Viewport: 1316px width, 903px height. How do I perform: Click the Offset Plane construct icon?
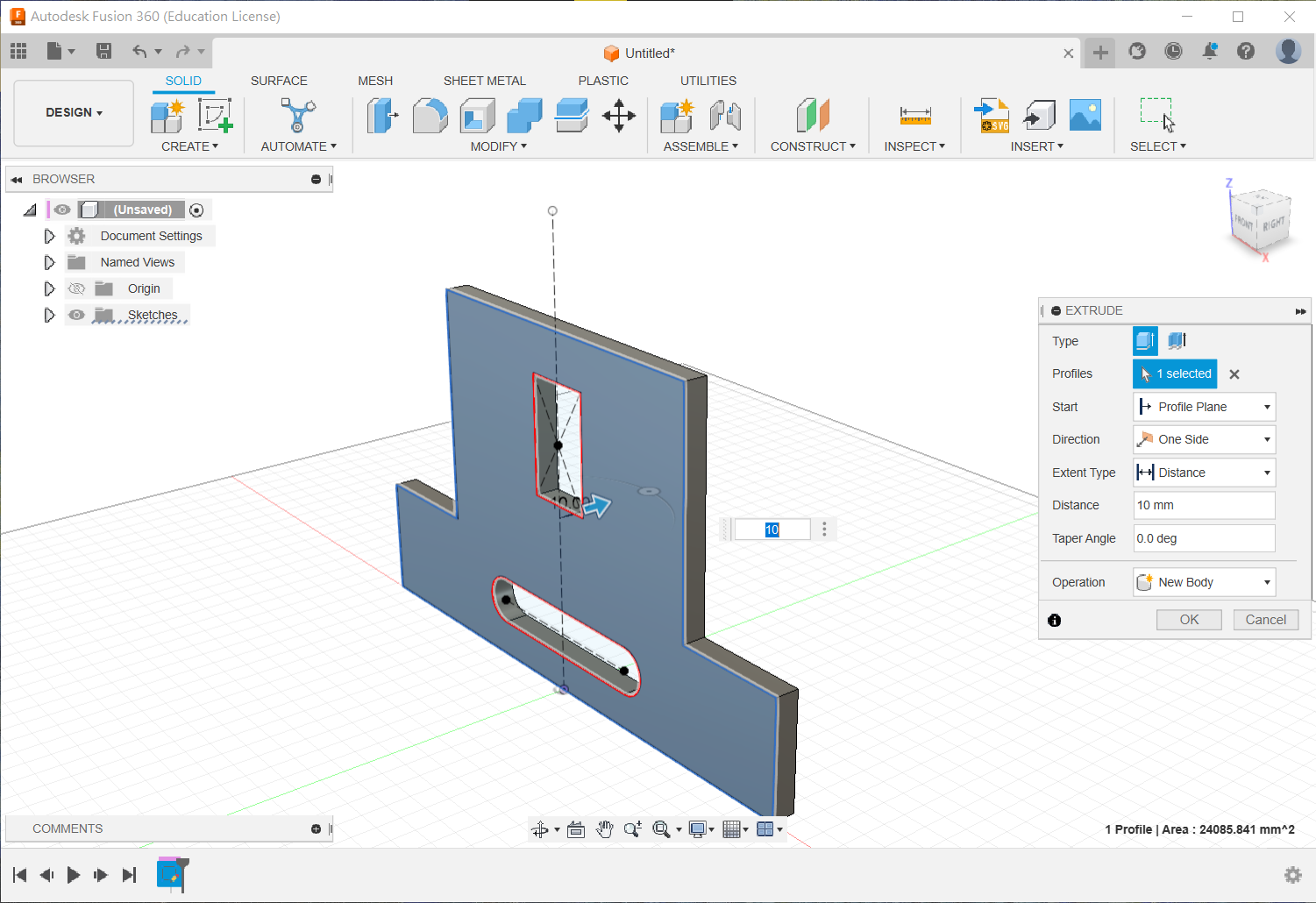[813, 116]
